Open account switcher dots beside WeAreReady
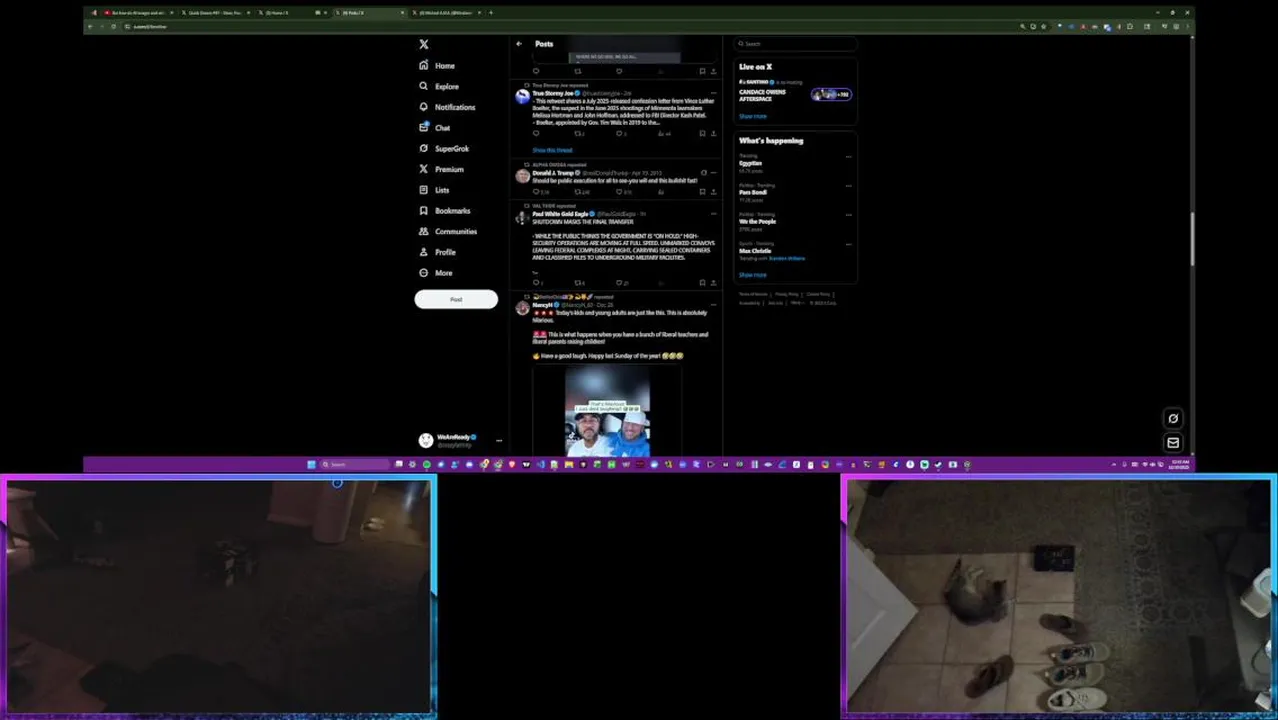1278x720 pixels. 499,441
